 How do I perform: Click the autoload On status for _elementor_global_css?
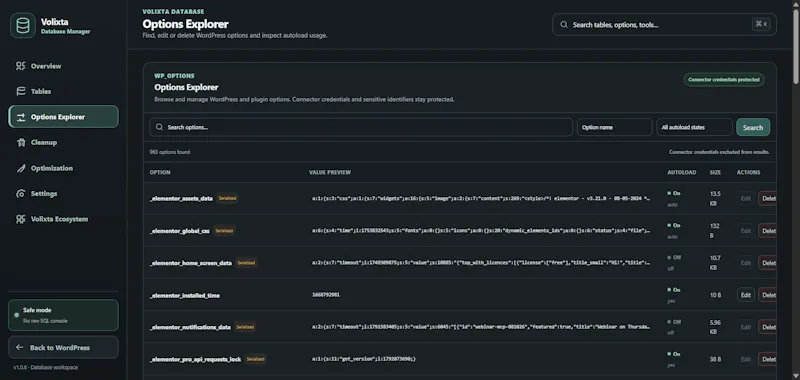pos(673,225)
